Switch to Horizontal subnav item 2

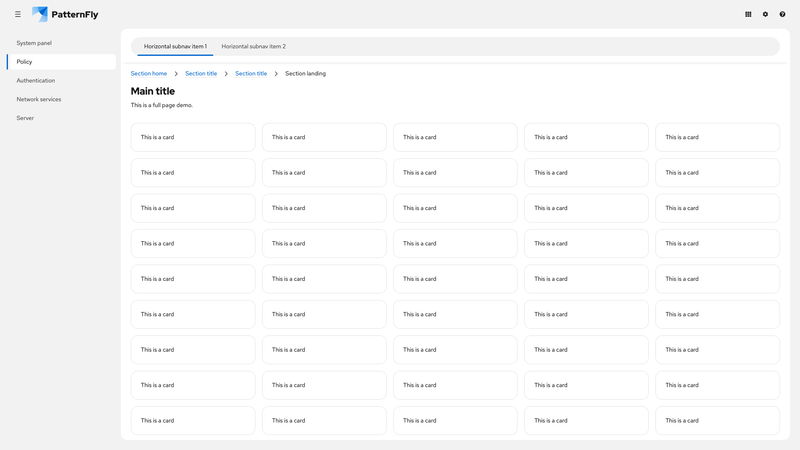pos(254,46)
